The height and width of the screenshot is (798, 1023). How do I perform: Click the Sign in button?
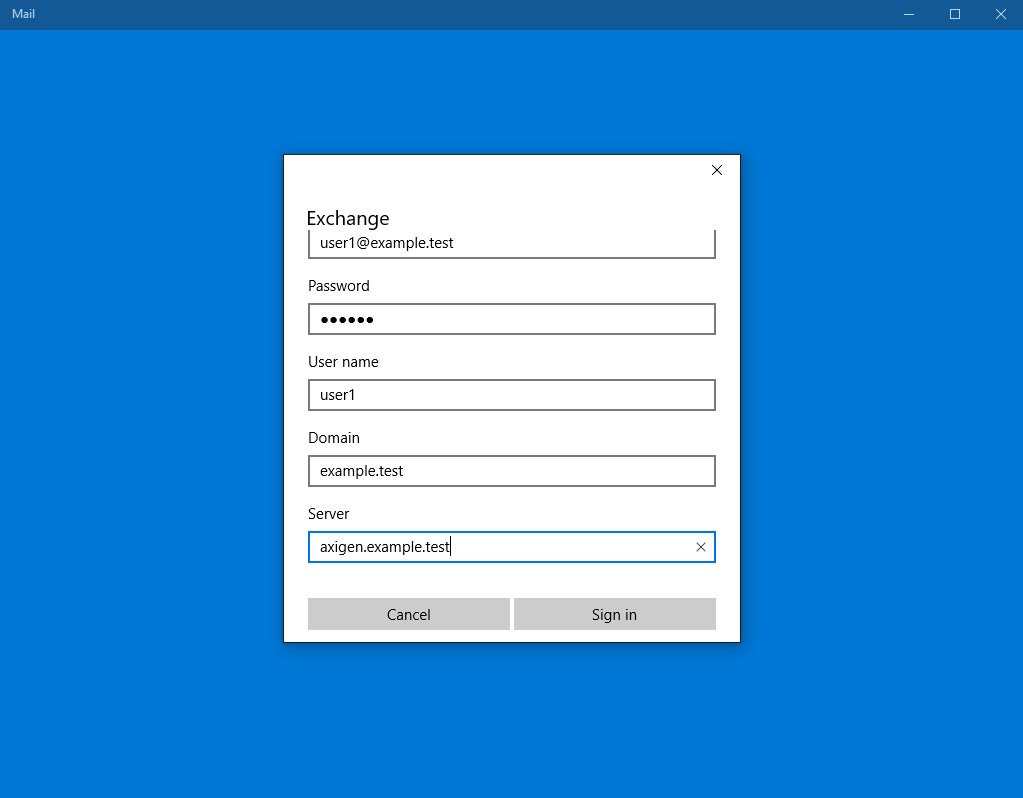pos(614,614)
